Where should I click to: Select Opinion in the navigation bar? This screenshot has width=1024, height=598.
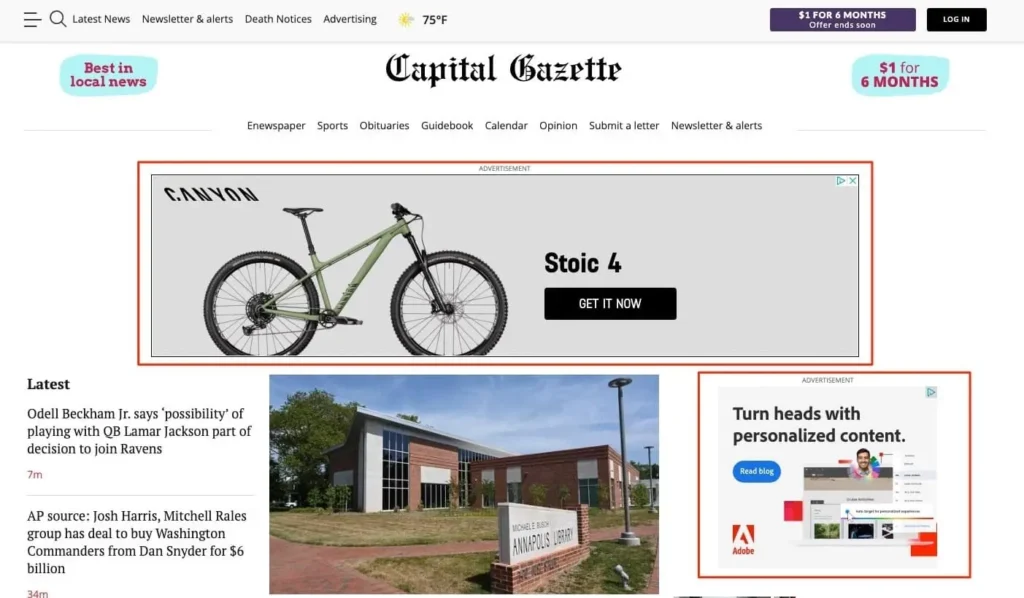click(558, 125)
